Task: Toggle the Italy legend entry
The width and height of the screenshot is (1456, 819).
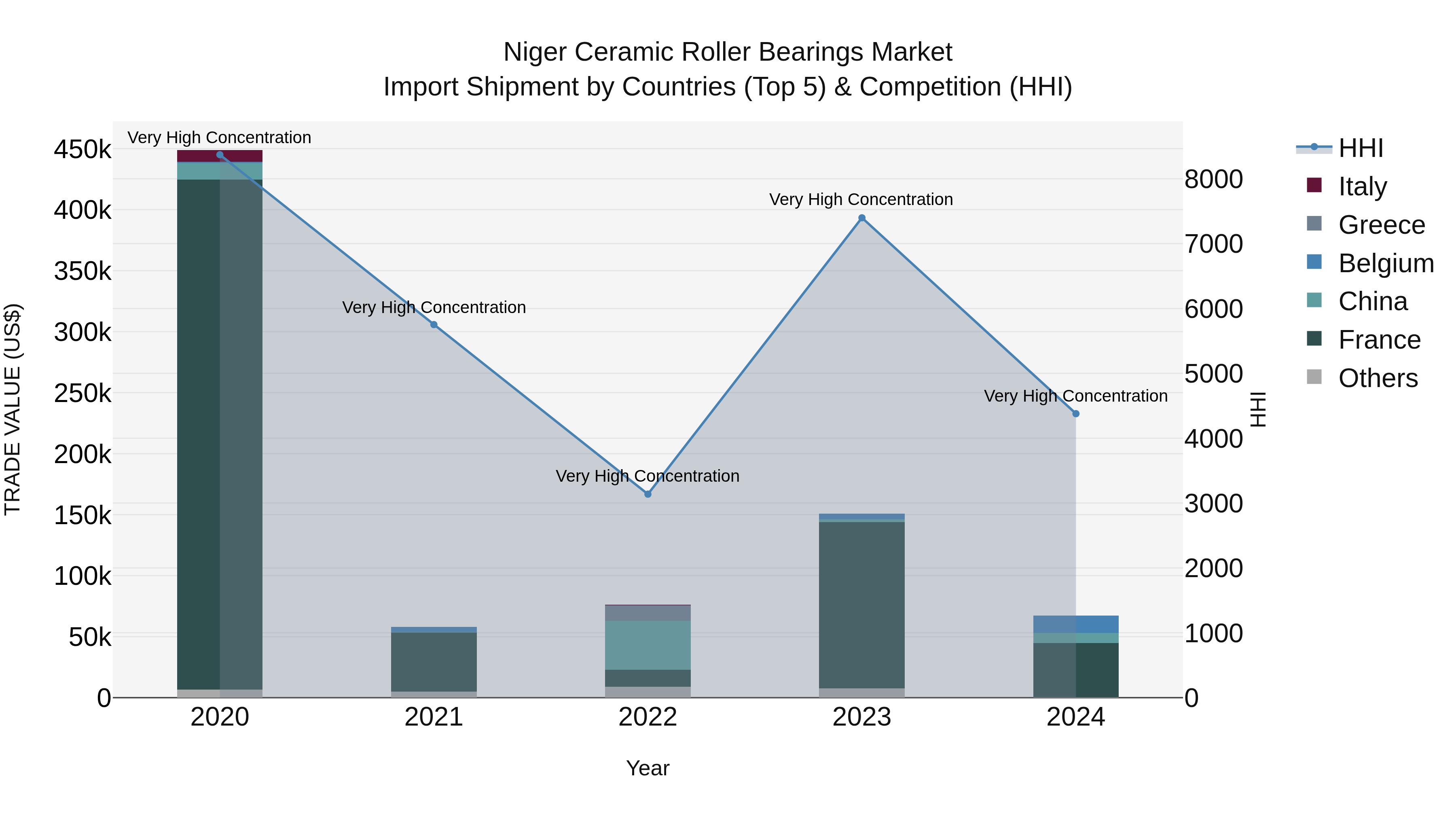Action: tap(1347, 186)
